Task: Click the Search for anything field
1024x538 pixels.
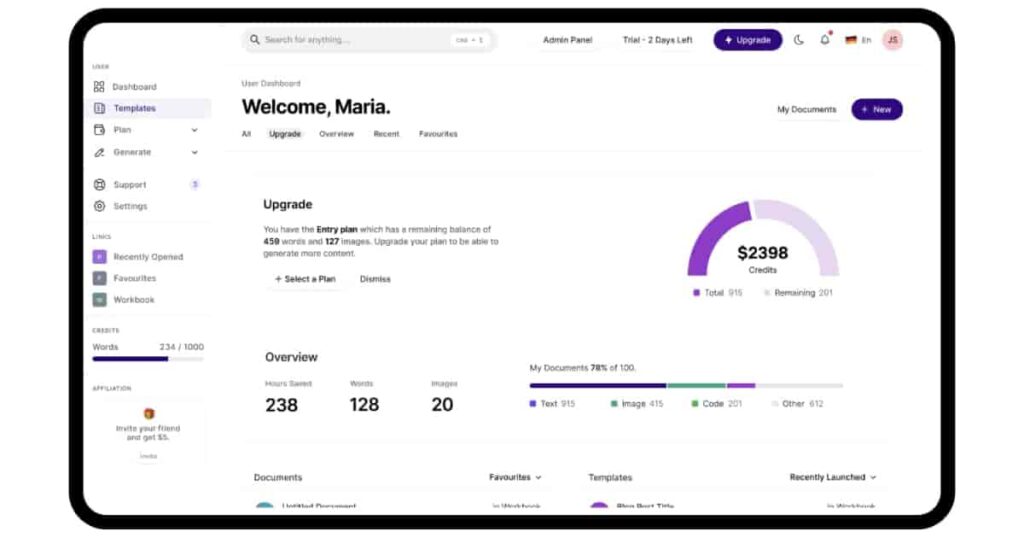Action: pos(350,40)
